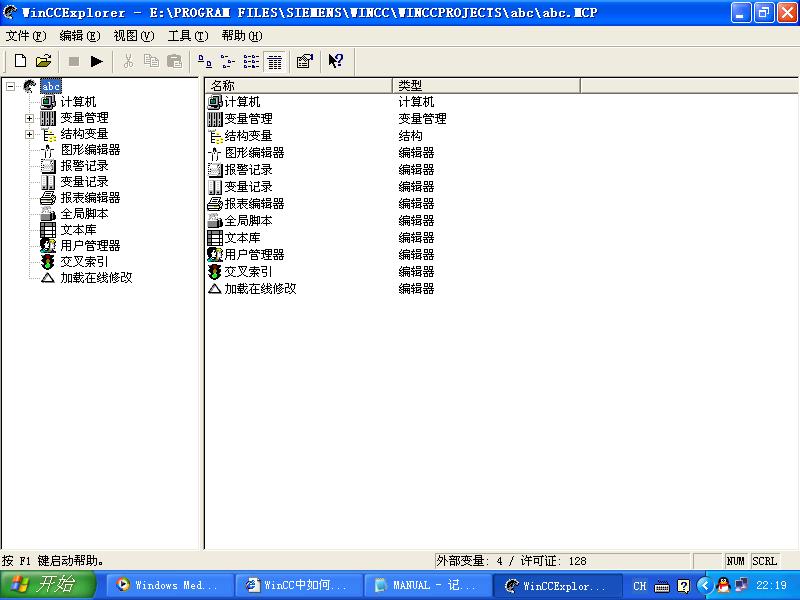Image resolution: width=800 pixels, height=600 pixels.
Task: Click the 外部变量 license status text
Action: click(x=511, y=561)
